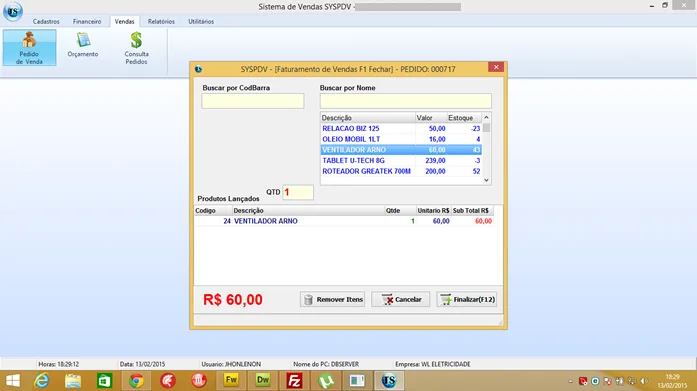The height and width of the screenshot is (391, 697).
Task: Open Adobe Dreamweaver (Dw) from taskbar
Action: (x=263, y=381)
